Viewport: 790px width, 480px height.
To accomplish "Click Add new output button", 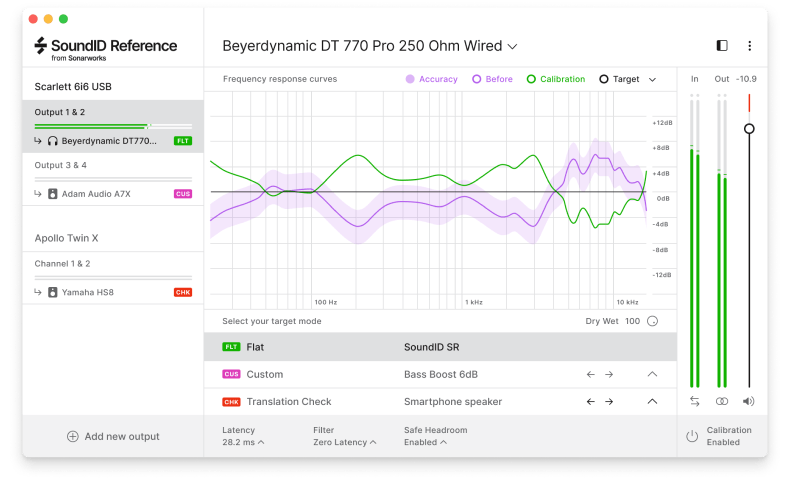I will [x=113, y=436].
